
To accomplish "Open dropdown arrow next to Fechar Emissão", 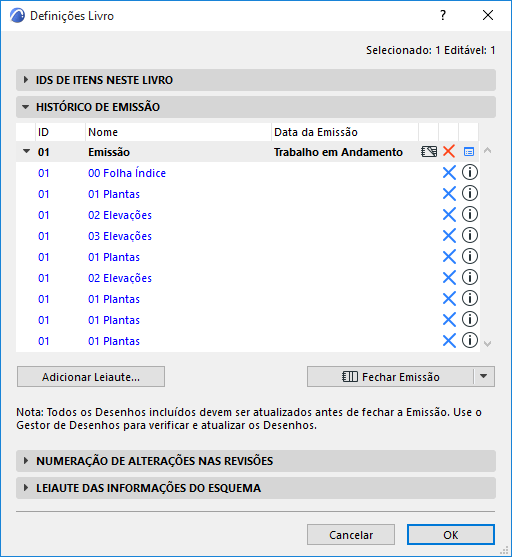I will pyautogui.click(x=484, y=377).
